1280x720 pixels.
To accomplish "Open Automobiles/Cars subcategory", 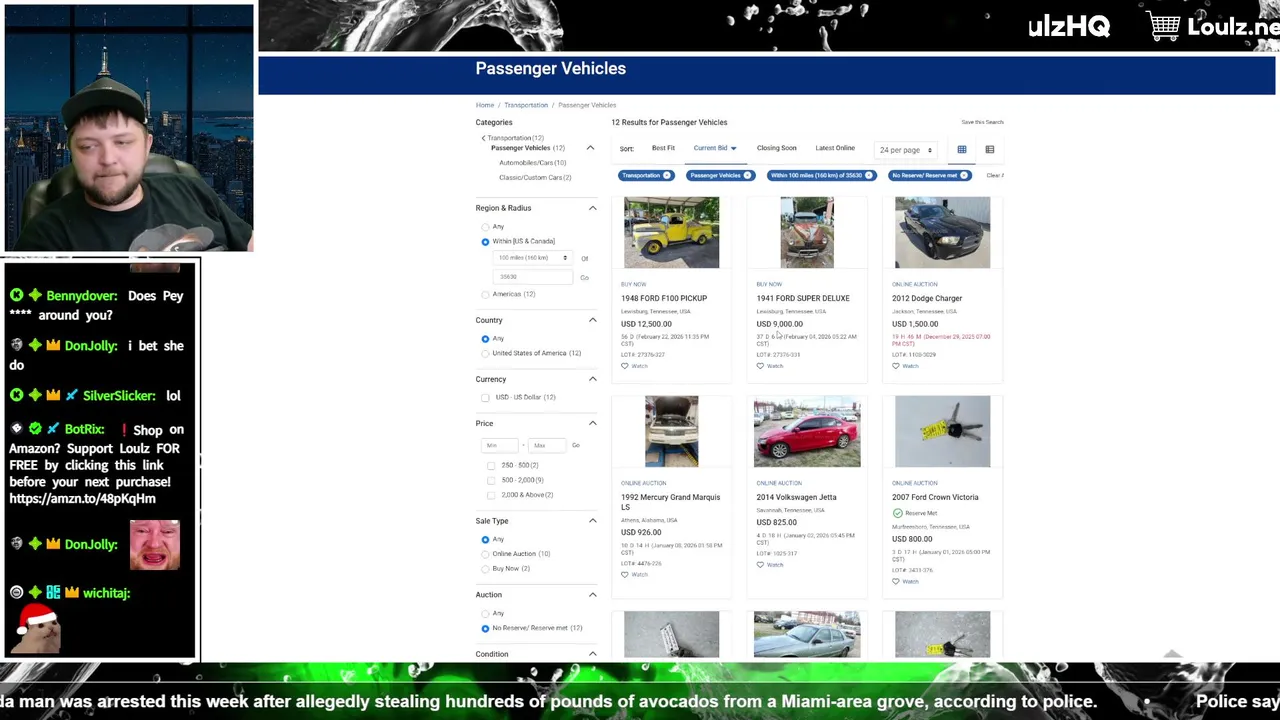I will (533, 163).
